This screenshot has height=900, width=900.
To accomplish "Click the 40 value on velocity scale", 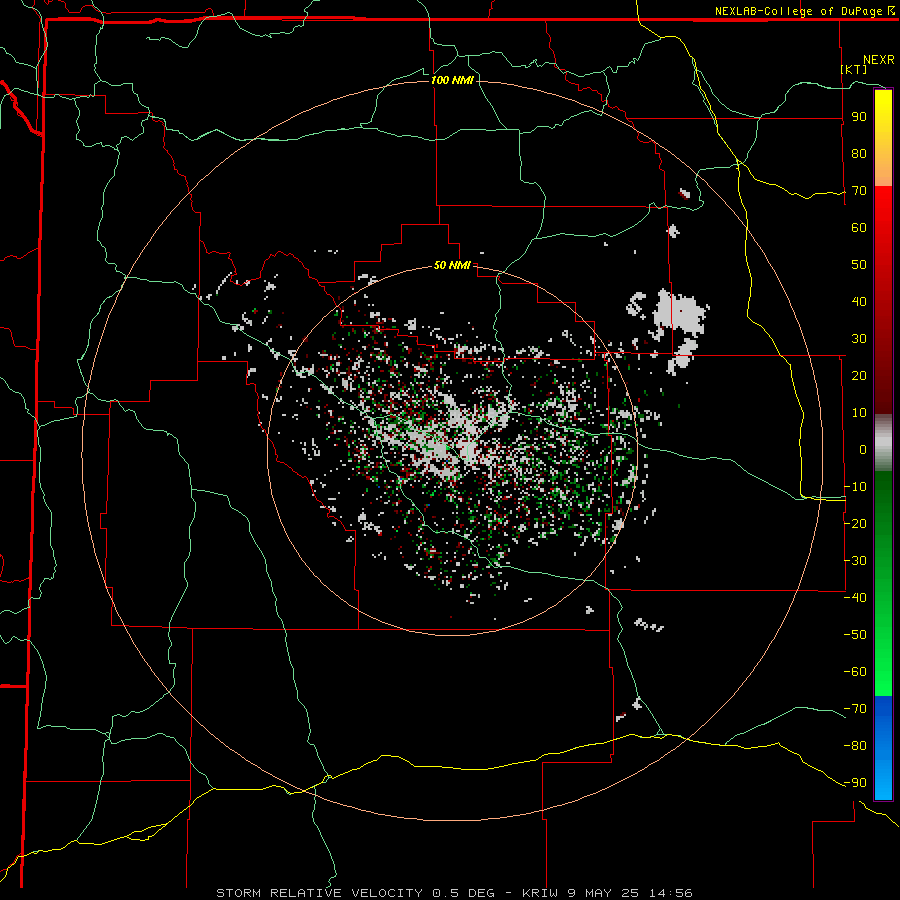I will tap(859, 302).
